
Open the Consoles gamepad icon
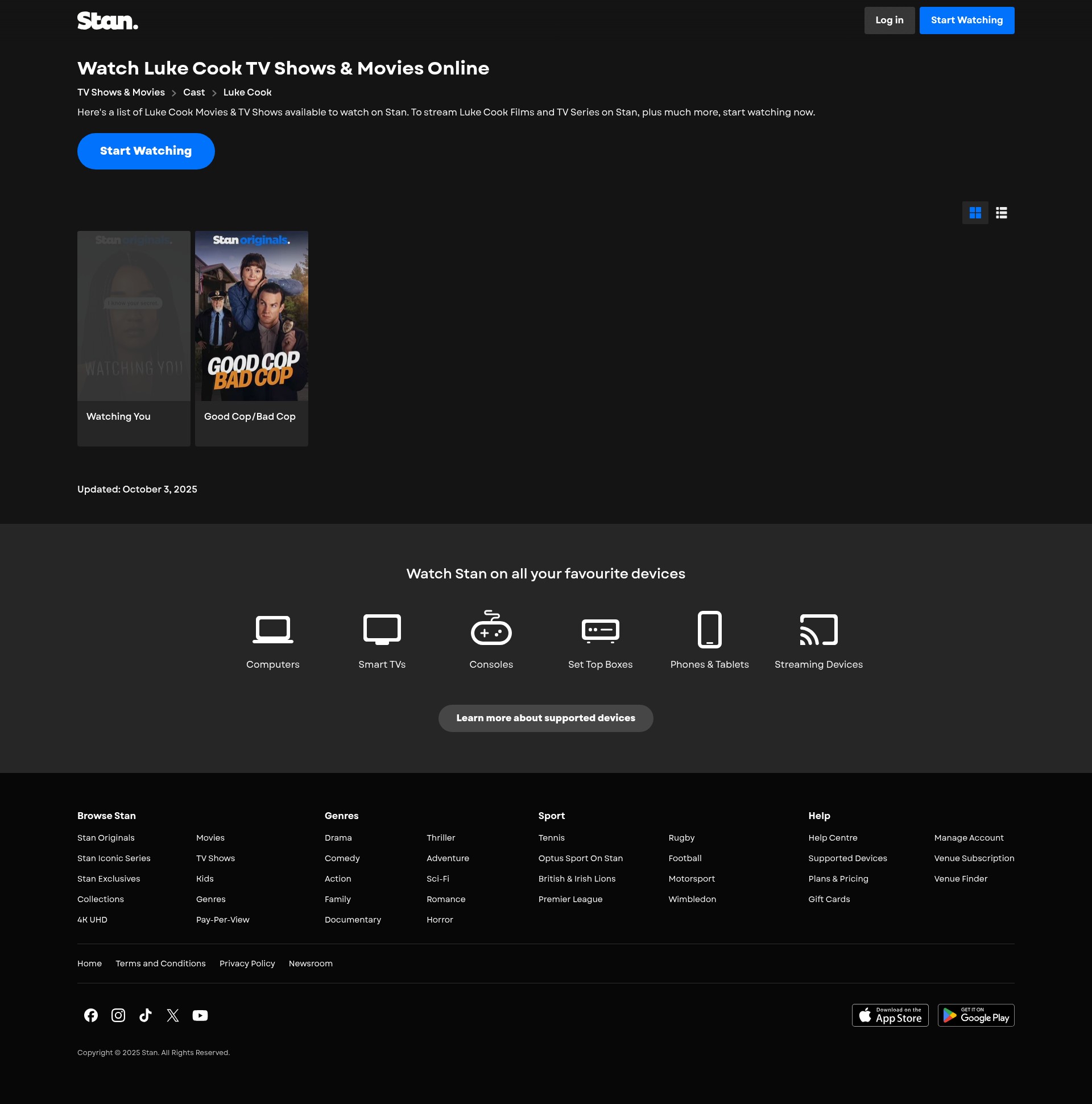tap(491, 627)
